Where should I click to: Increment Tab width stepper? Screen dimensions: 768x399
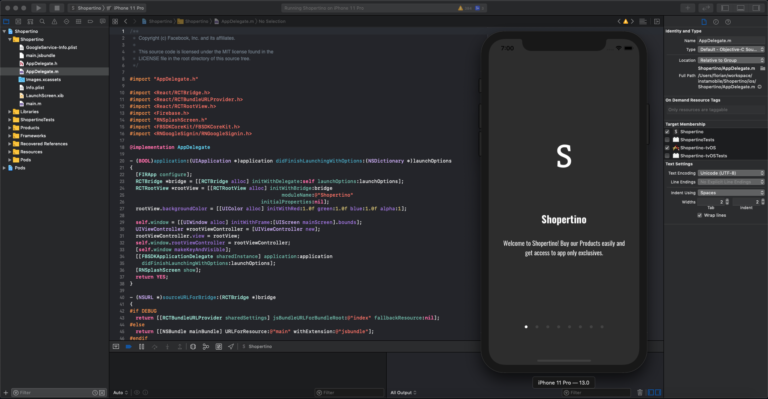[727, 200]
